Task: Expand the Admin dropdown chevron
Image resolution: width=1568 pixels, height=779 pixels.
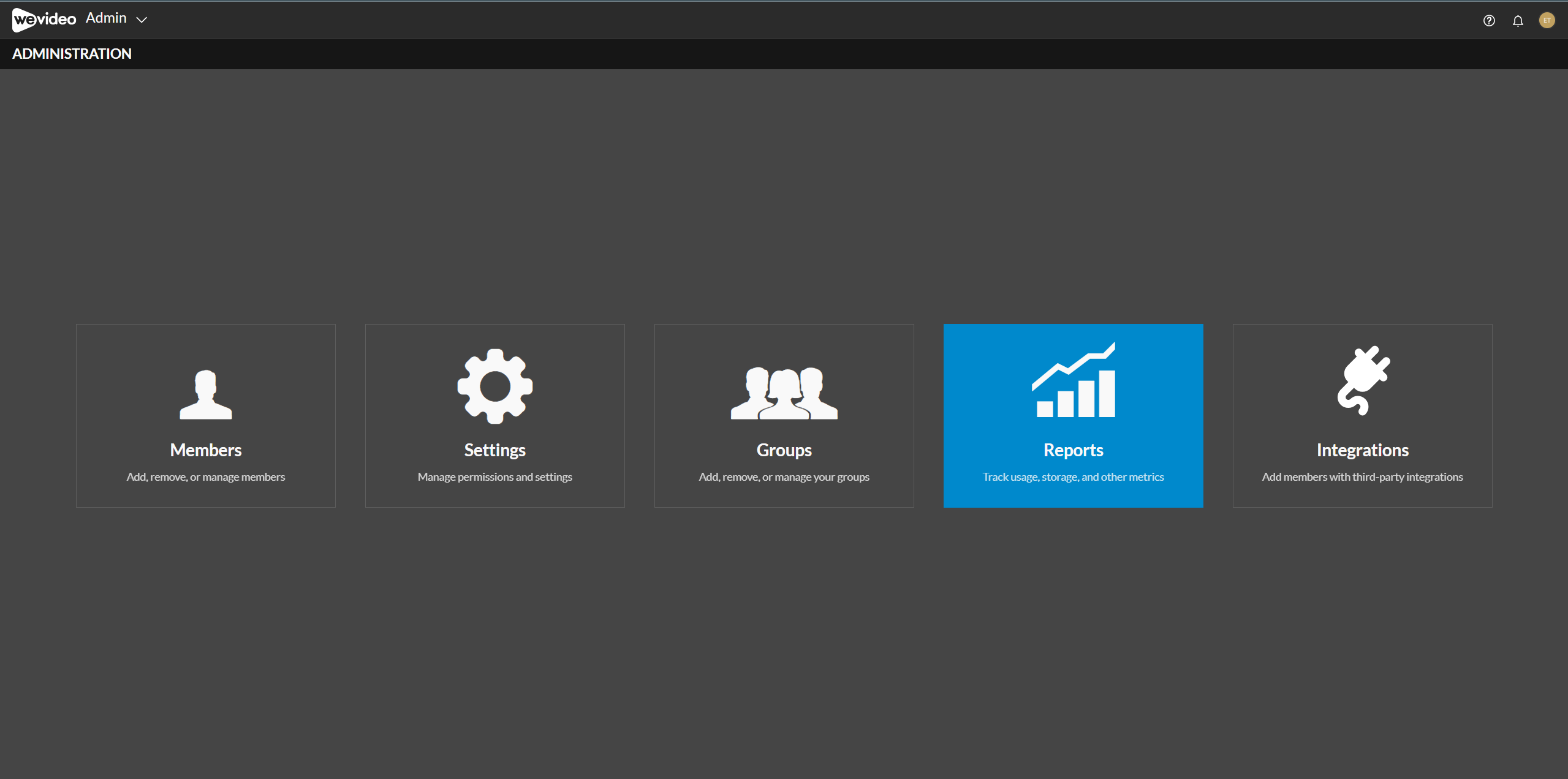Action: [142, 20]
